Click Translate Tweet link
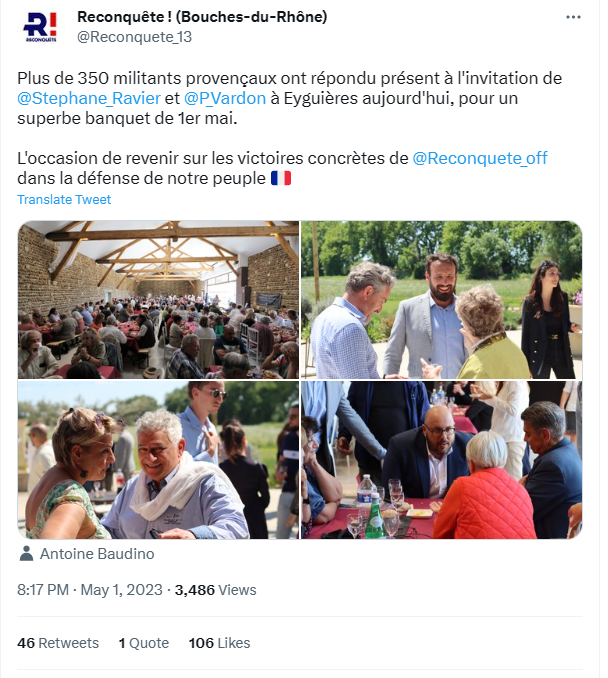 [64, 200]
